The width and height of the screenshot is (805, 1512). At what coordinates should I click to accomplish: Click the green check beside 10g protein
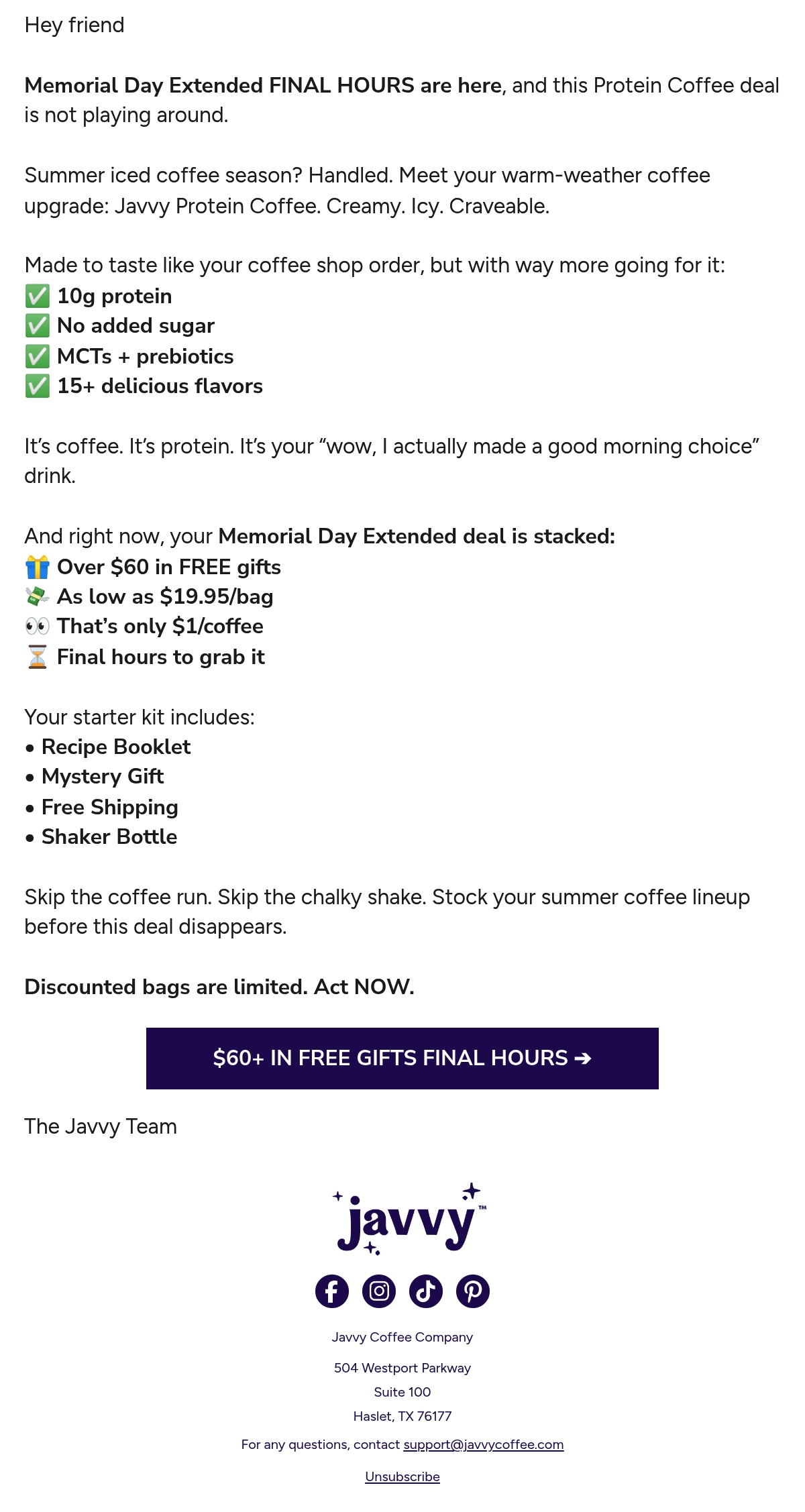tap(38, 296)
